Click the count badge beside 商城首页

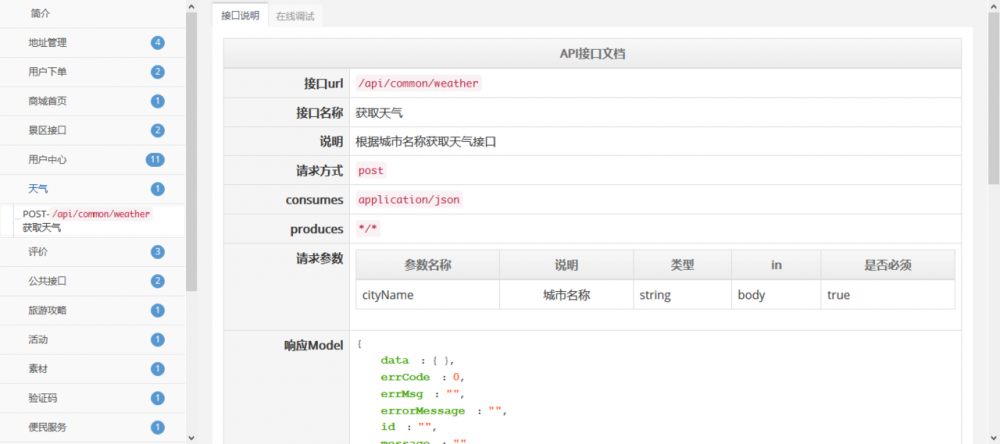pyautogui.click(x=158, y=101)
